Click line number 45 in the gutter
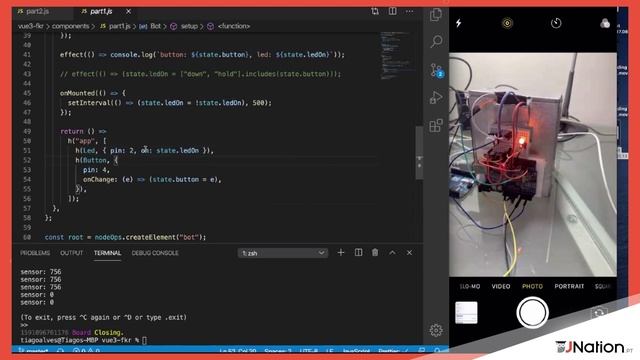640x360 pixels. (27, 93)
